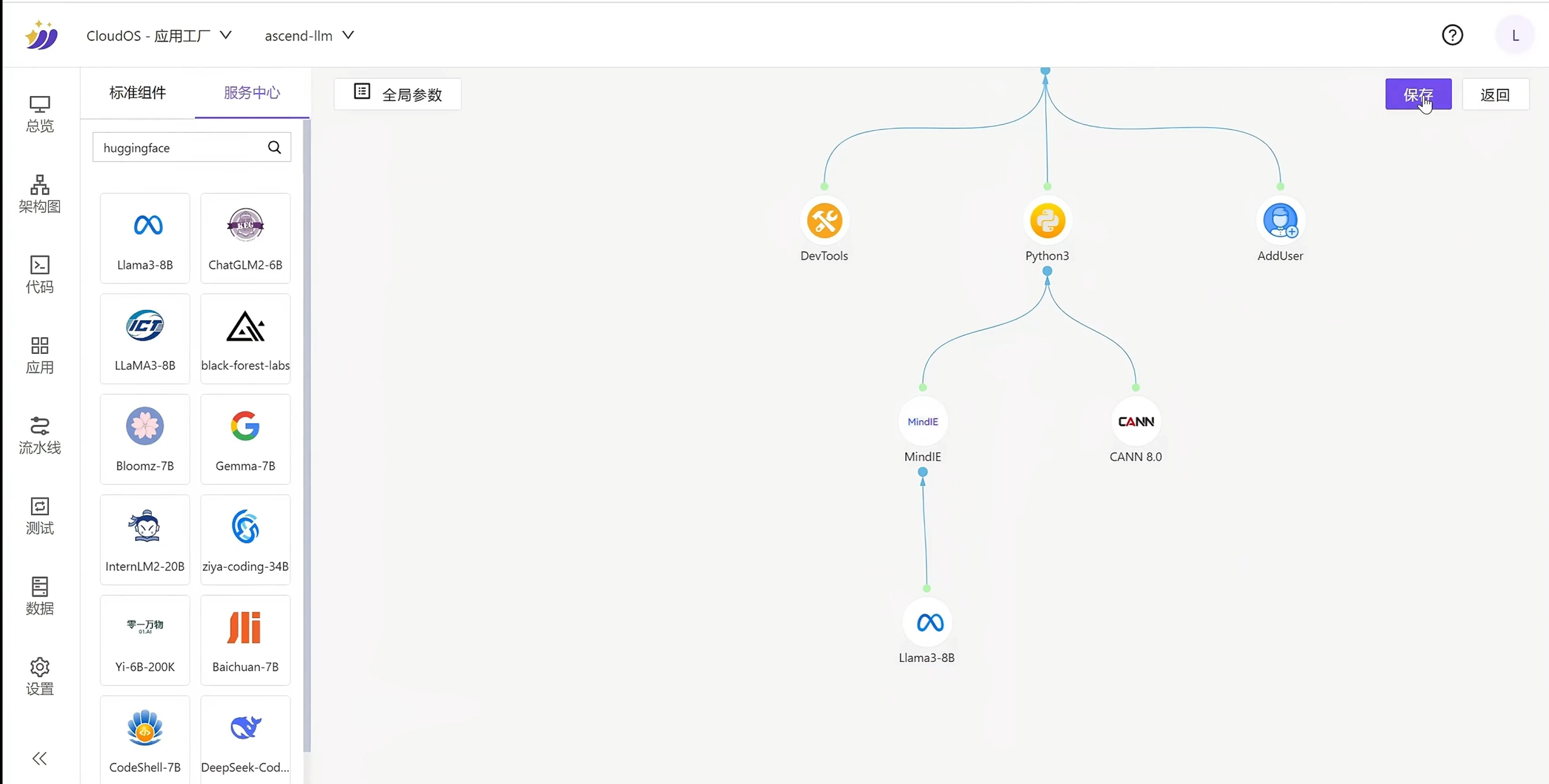The height and width of the screenshot is (784, 1549).
Task: Click the AddUser node icon
Action: pyautogui.click(x=1279, y=221)
